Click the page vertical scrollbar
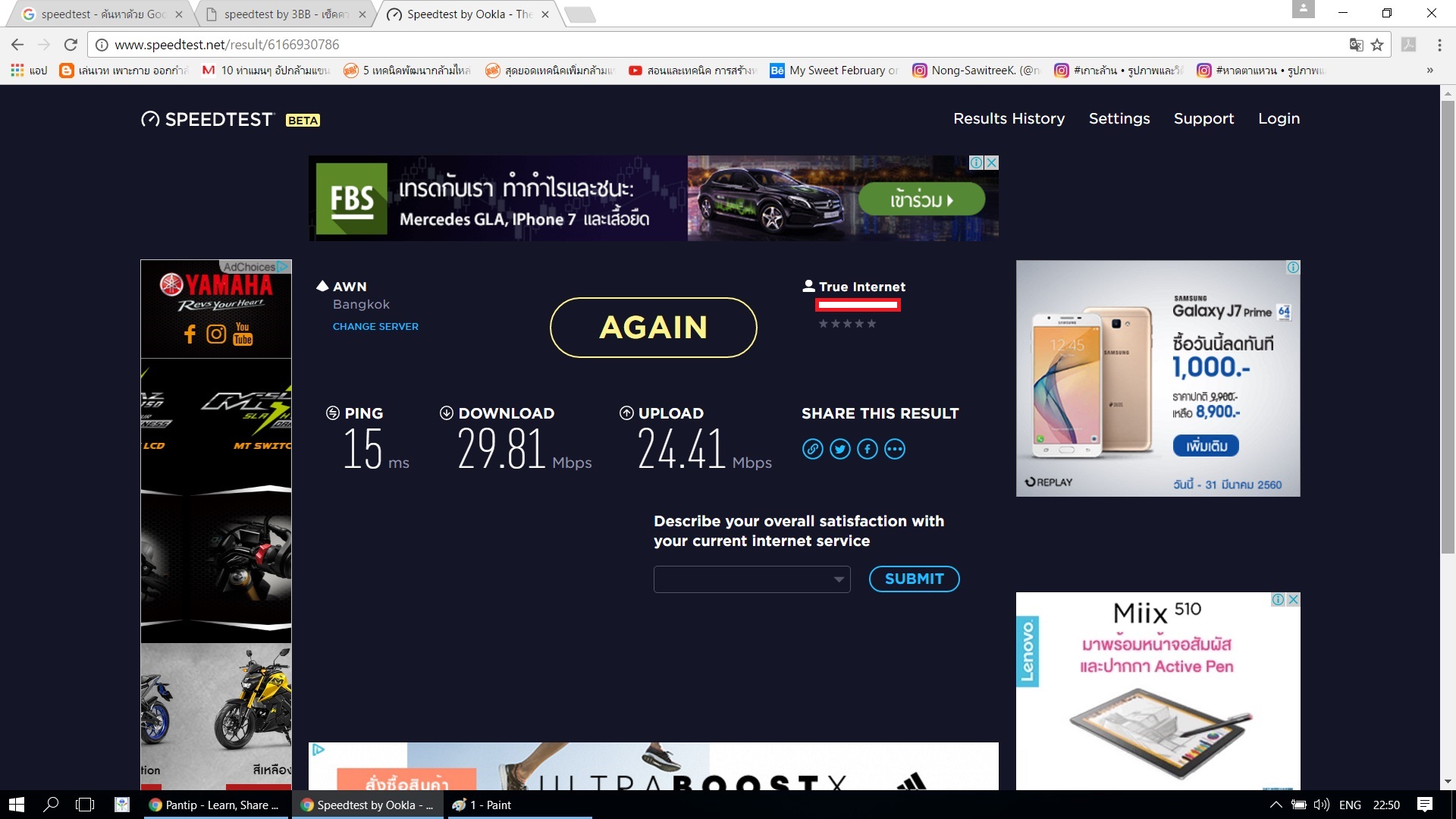Viewport: 1456px width, 819px height. 1448,326
